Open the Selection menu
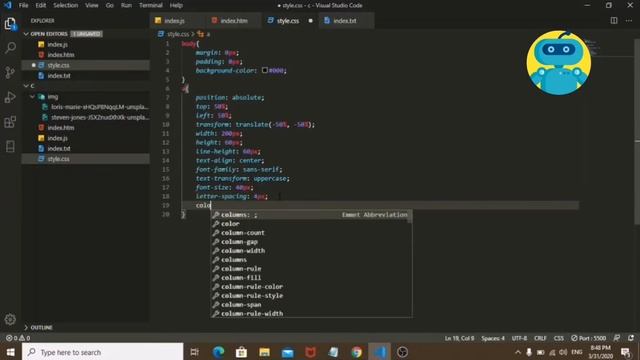640x360 pixels. [66, 5]
